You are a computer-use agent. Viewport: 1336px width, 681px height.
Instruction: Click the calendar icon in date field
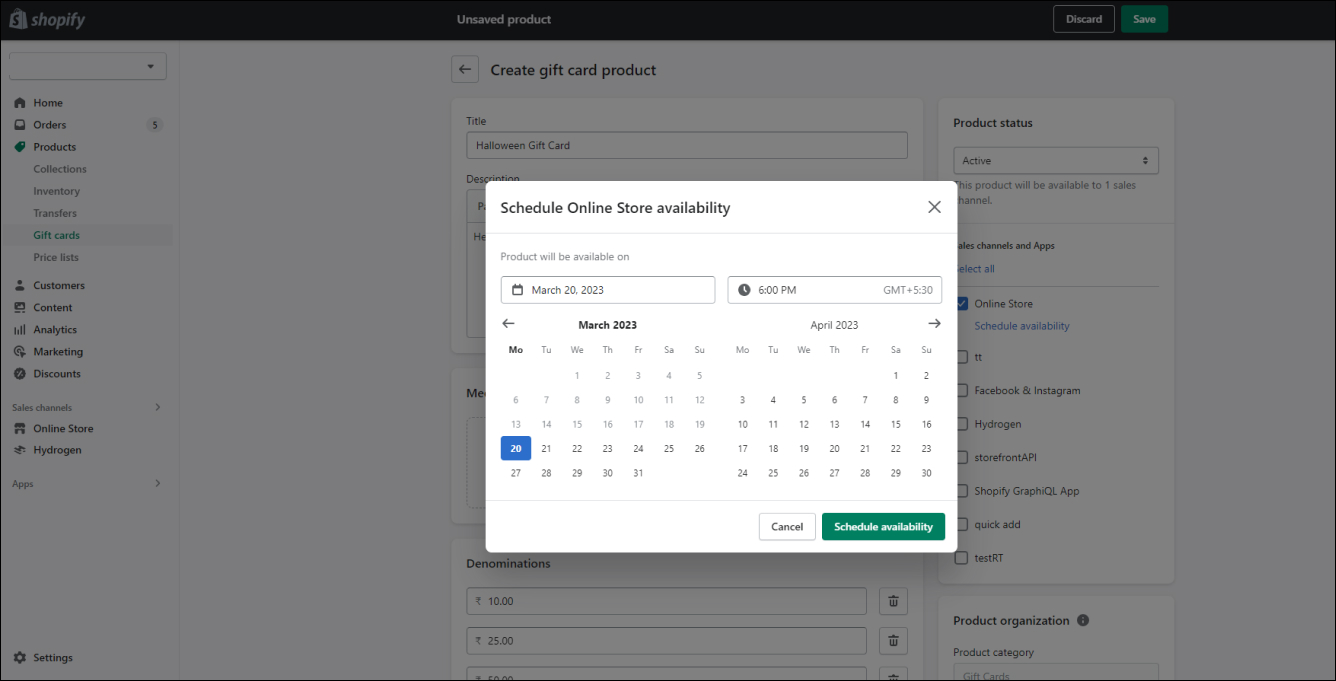pyautogui.click(x=517, y=290)
